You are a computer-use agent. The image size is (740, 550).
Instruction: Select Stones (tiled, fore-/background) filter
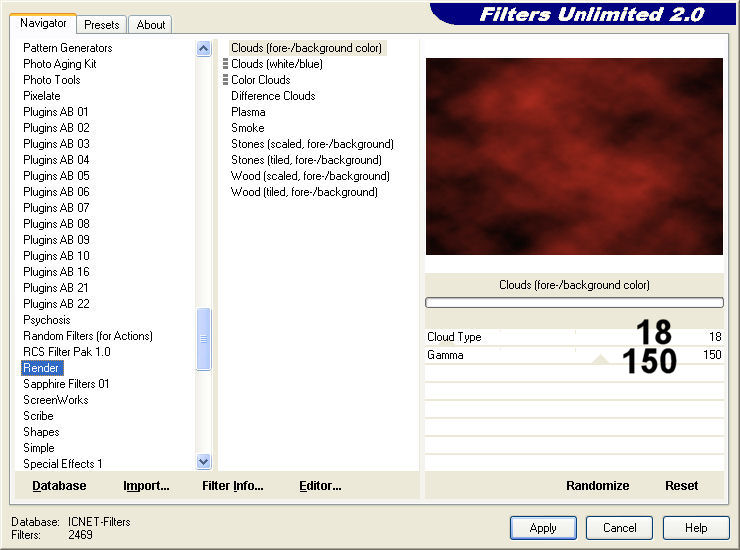tap(306, 160)
